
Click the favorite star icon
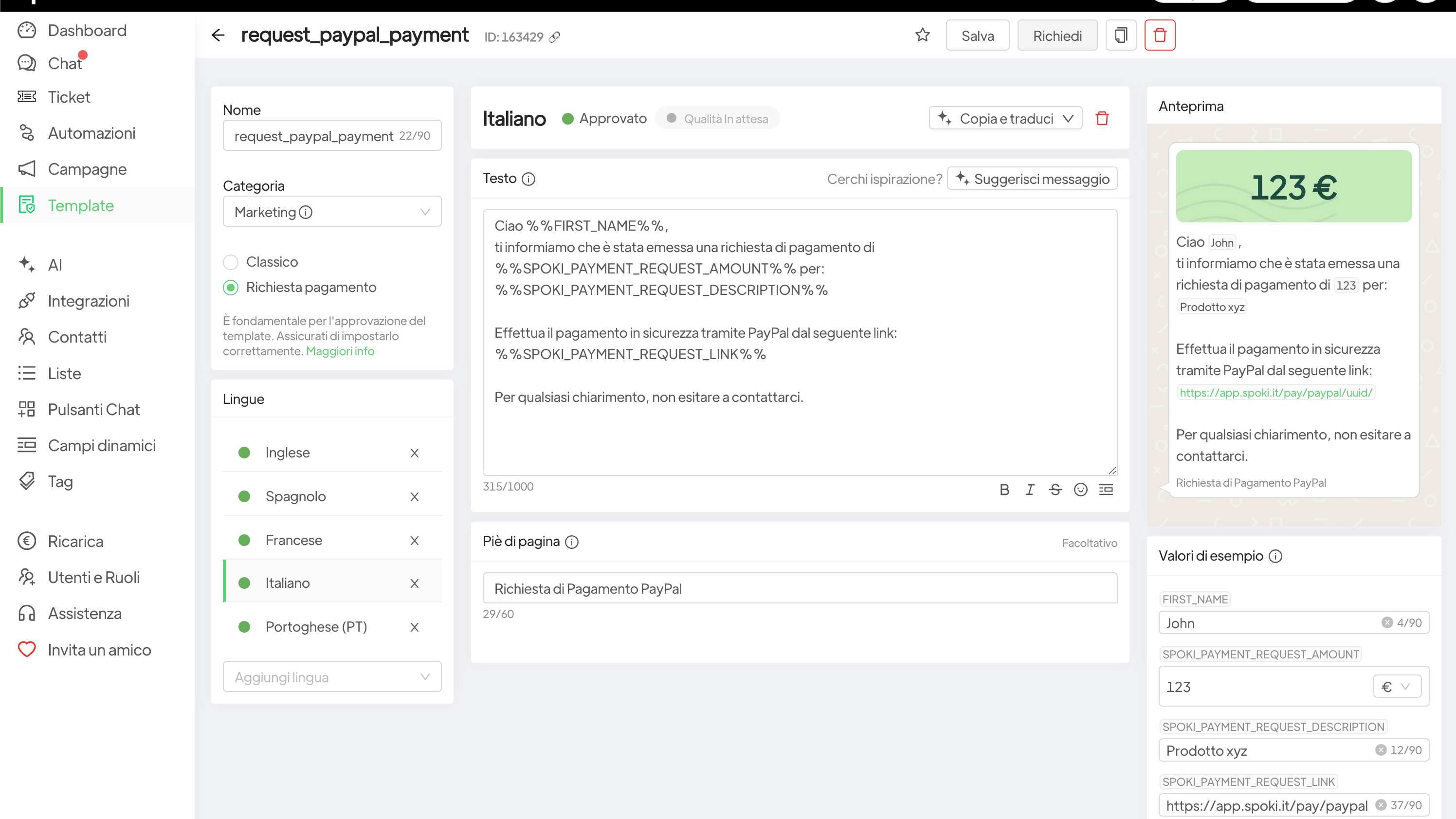[x=923, y=35]
